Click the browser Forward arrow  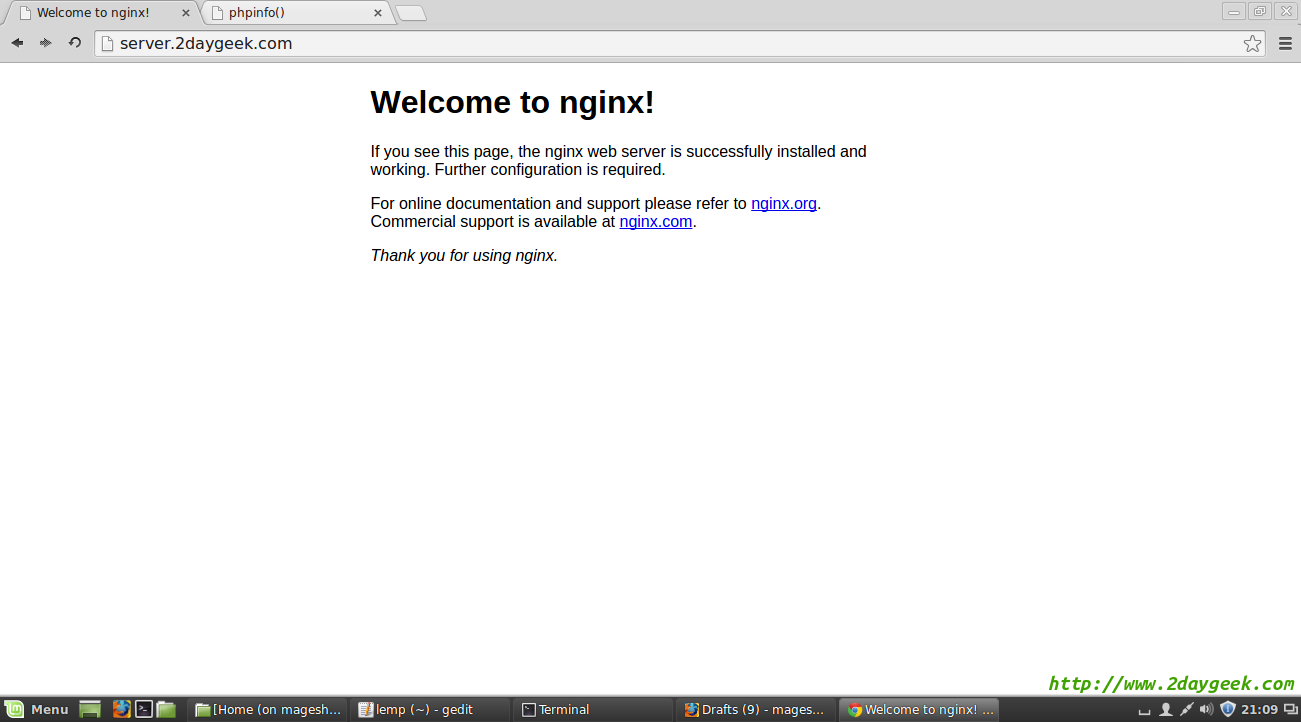45,43
